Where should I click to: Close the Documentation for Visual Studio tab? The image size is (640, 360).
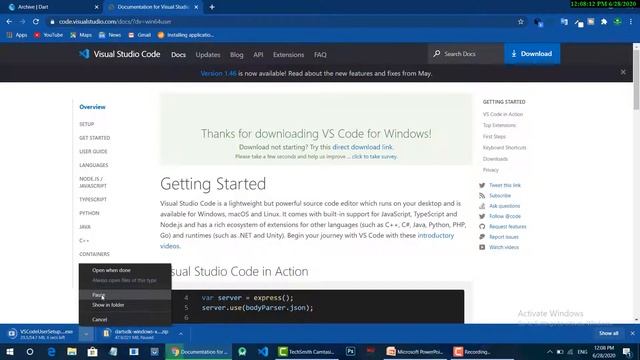pos(196,7)
